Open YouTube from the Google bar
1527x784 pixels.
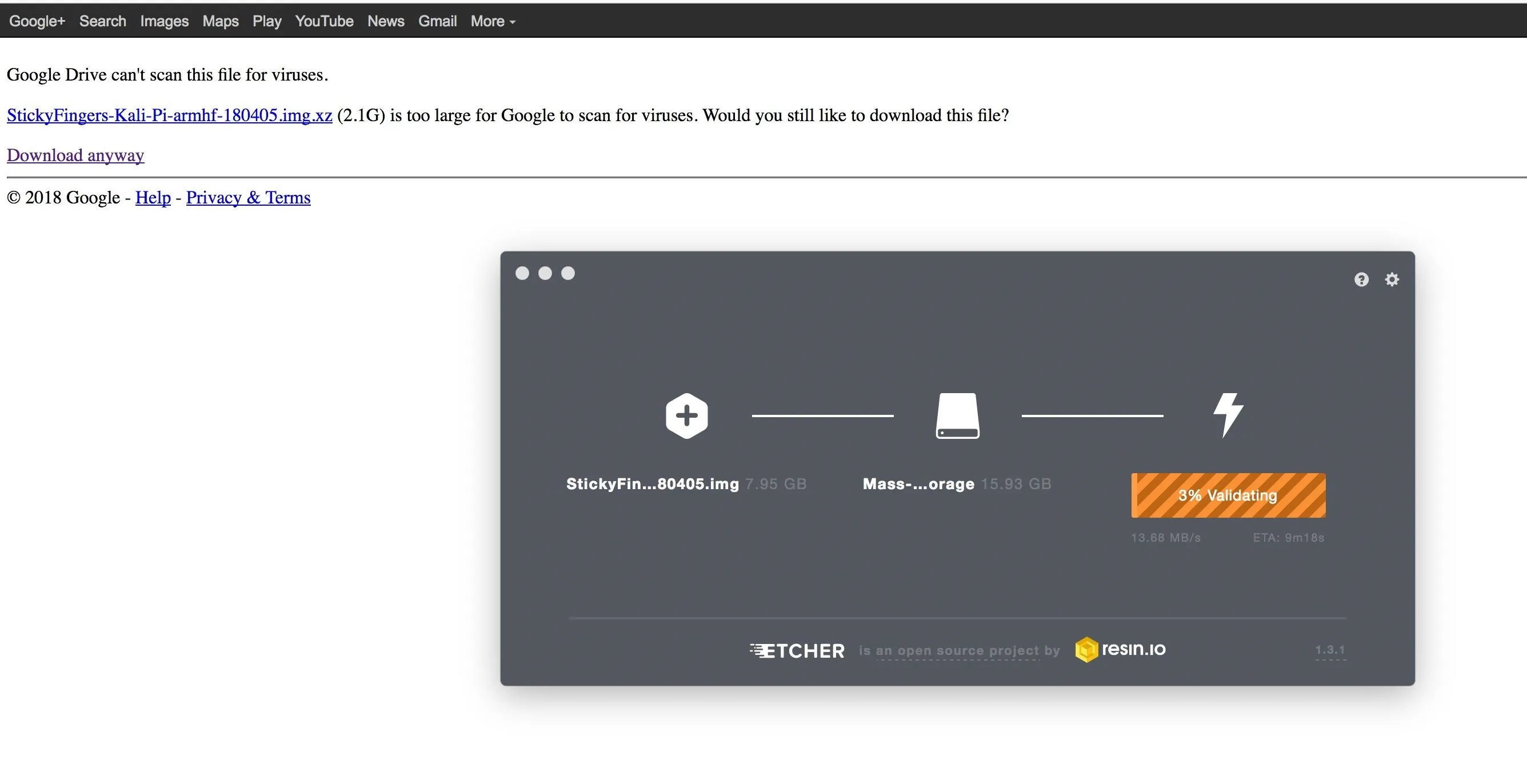[x=324, y=21]
